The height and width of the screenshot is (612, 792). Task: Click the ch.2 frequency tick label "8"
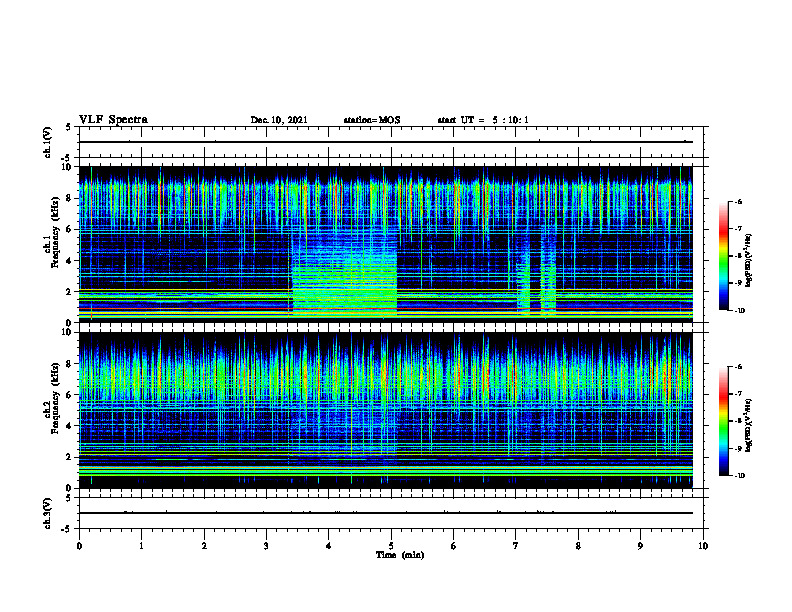click(70, 364)
